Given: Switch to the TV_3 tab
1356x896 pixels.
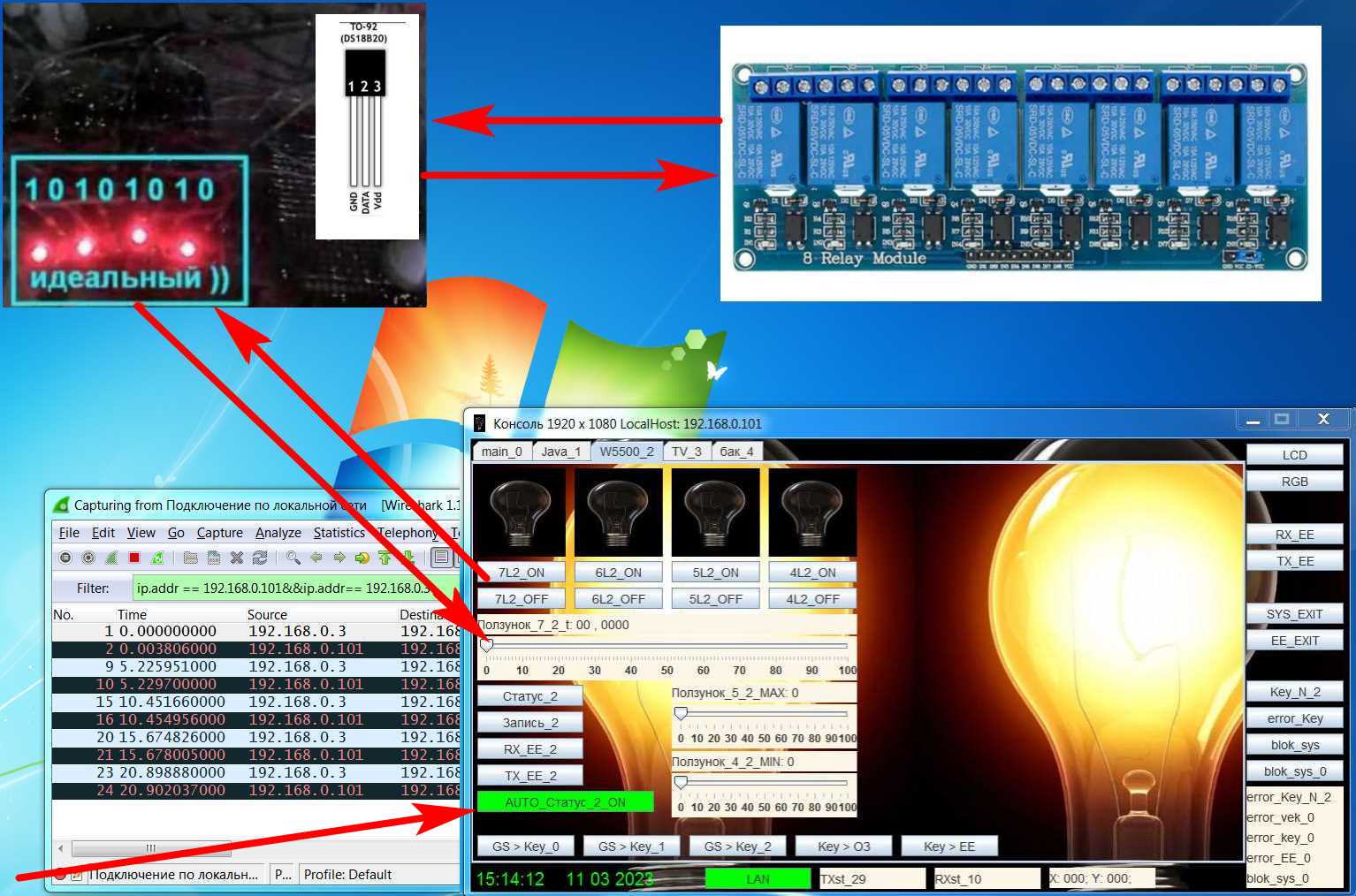Looking at the screenshot, I should [686, 452].
